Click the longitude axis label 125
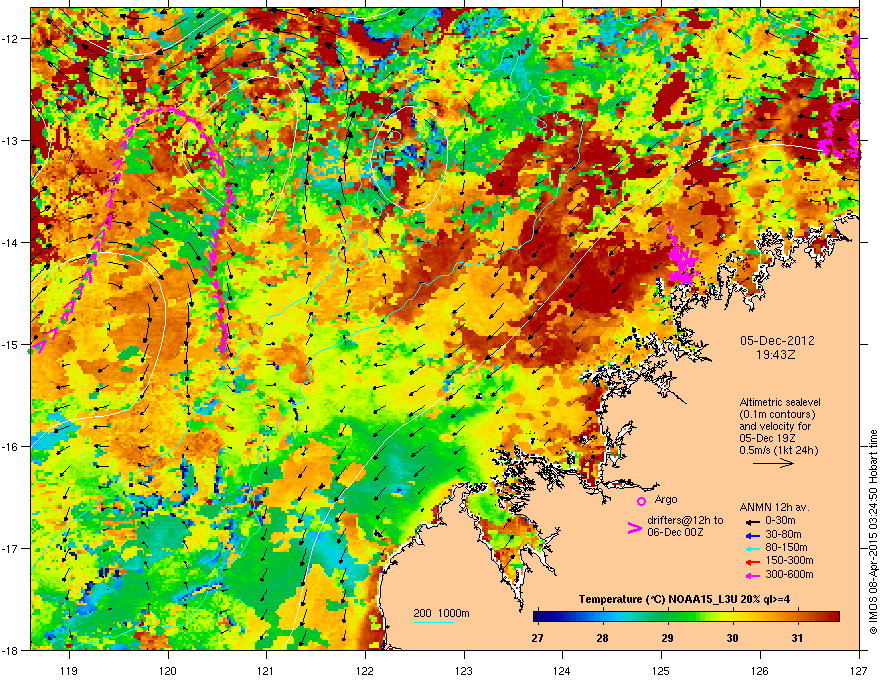880x680 pixels. coord(661,670)
